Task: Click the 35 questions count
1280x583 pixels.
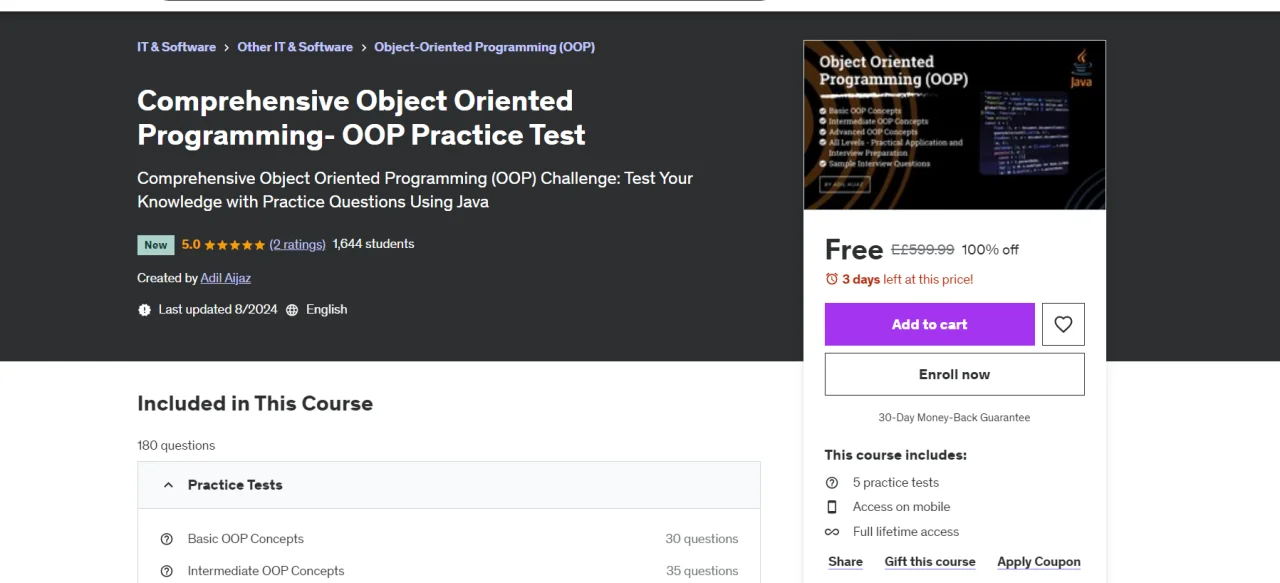Action: (702, 571)
